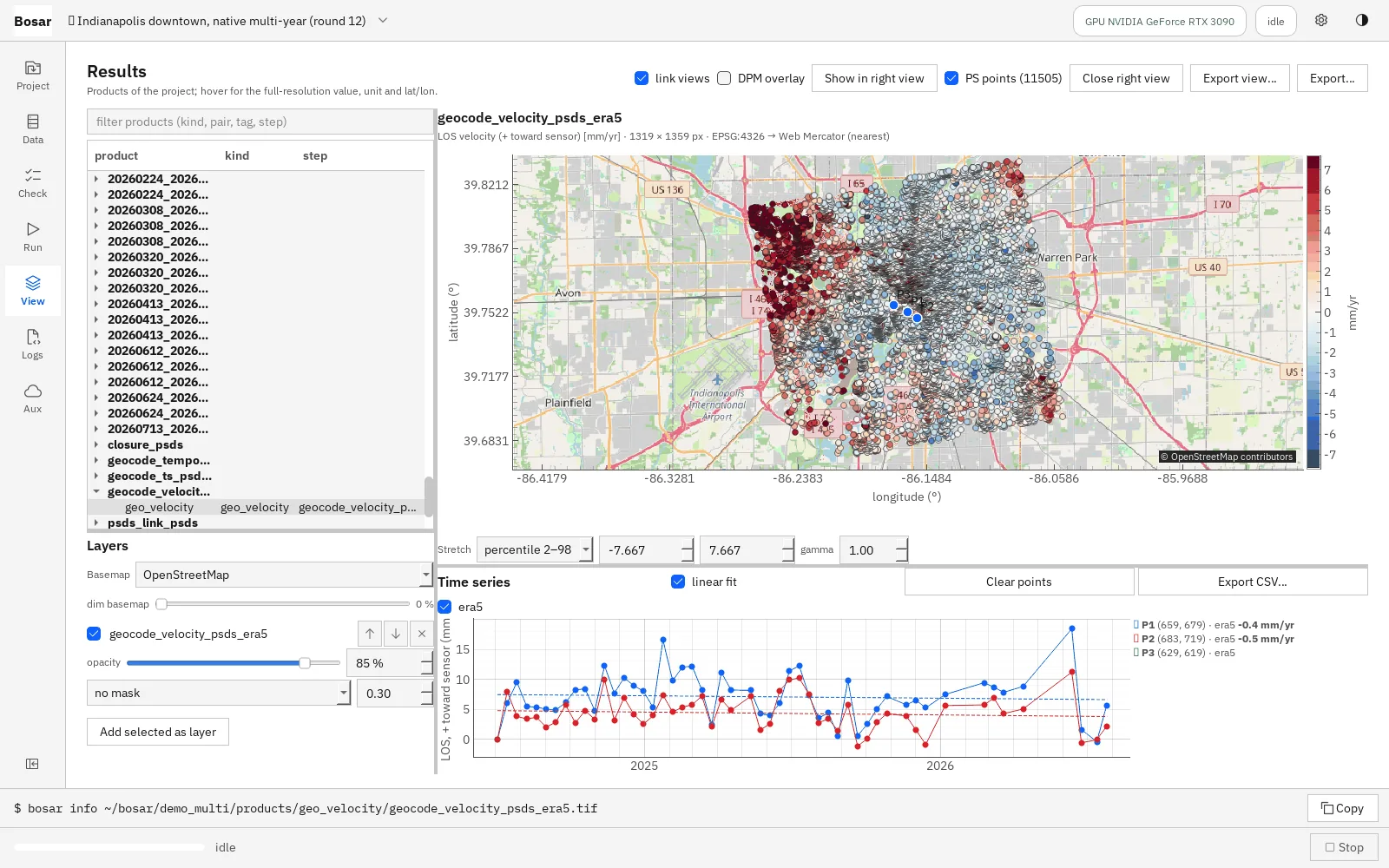Screen dimensions: 1389x868
Task: Open the Stretch percentile 2–98 dropdown
Action: coord(535,549)
